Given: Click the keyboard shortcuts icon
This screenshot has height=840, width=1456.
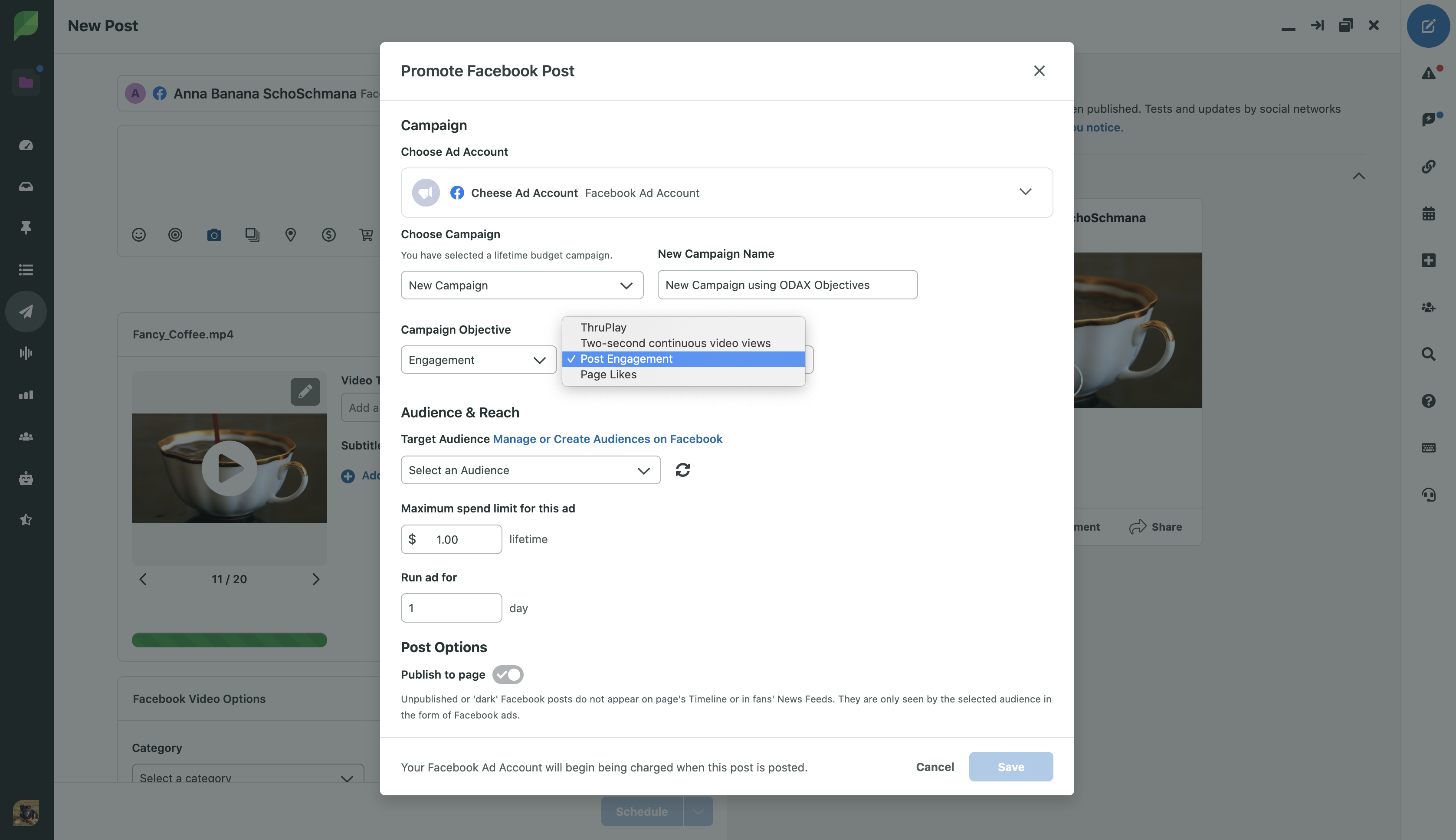Looking at the screenshot, I should [x=1428, y=448].
